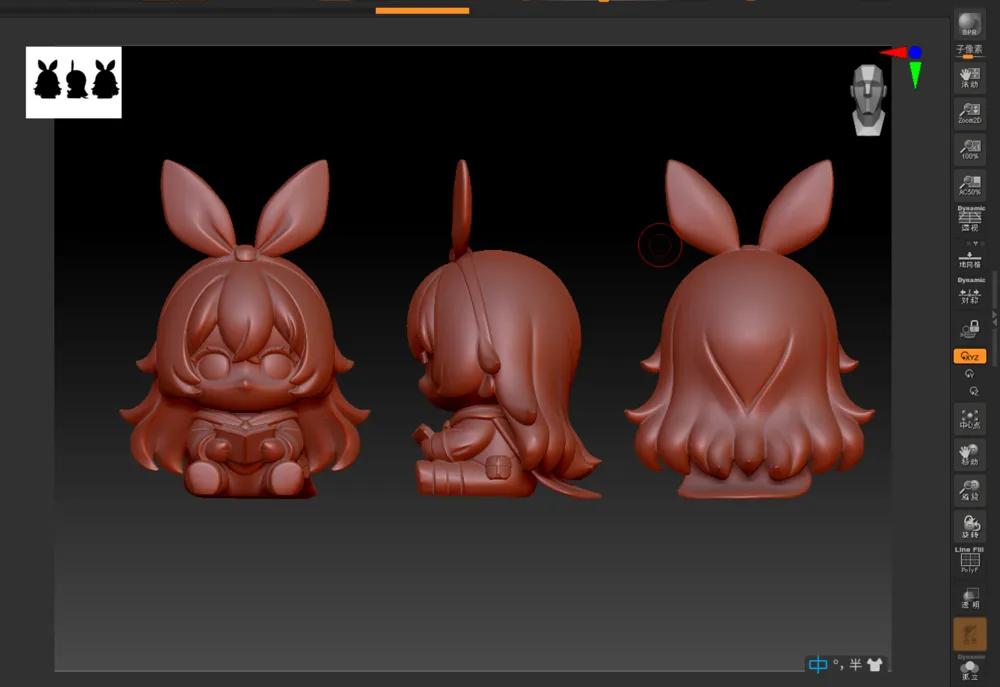Click the silhouette reference thumbnail
Viewport: 1000px width, 687px height.
pyautogui.click(x=73, y=82)
